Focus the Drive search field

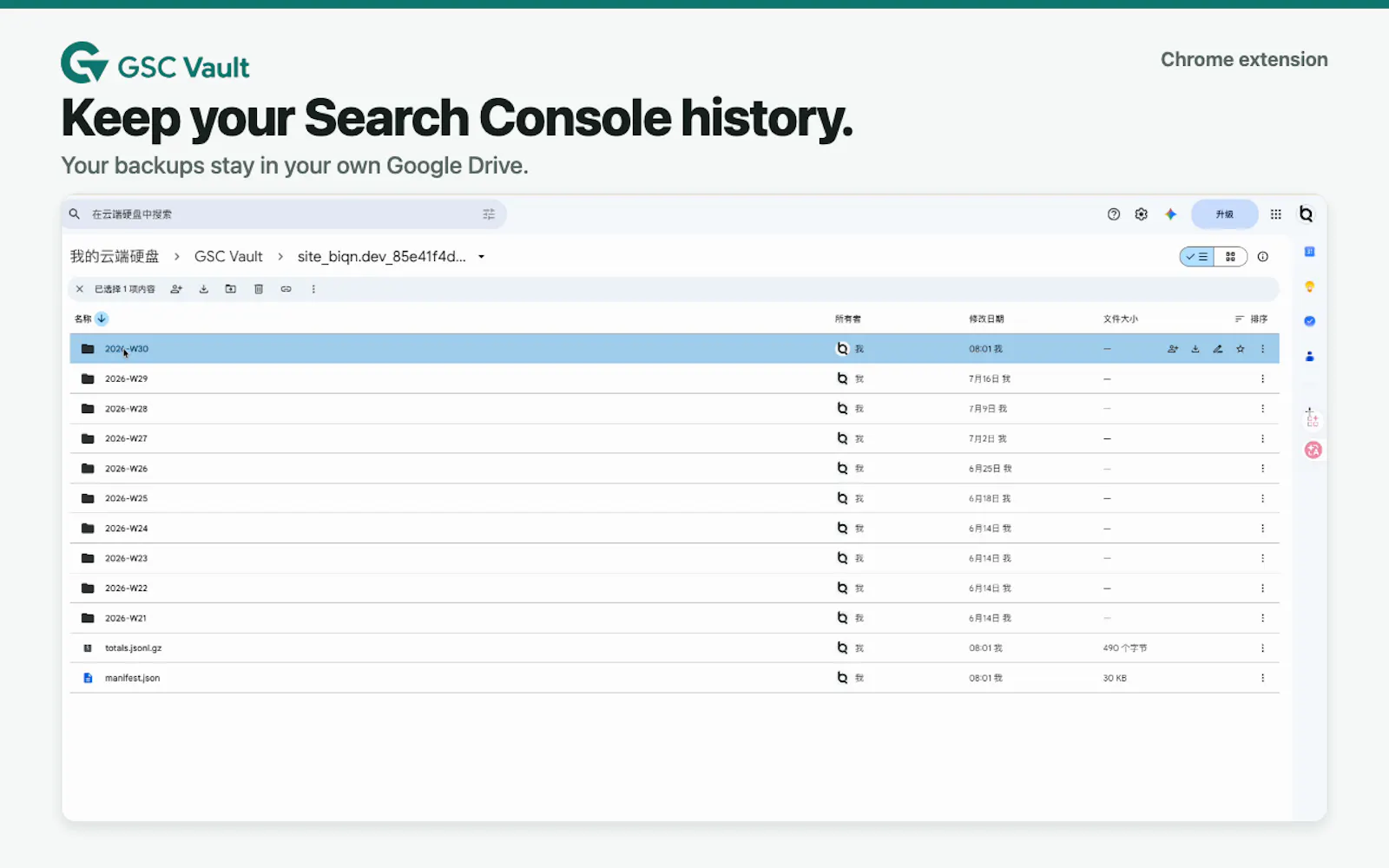pos(284,214)
